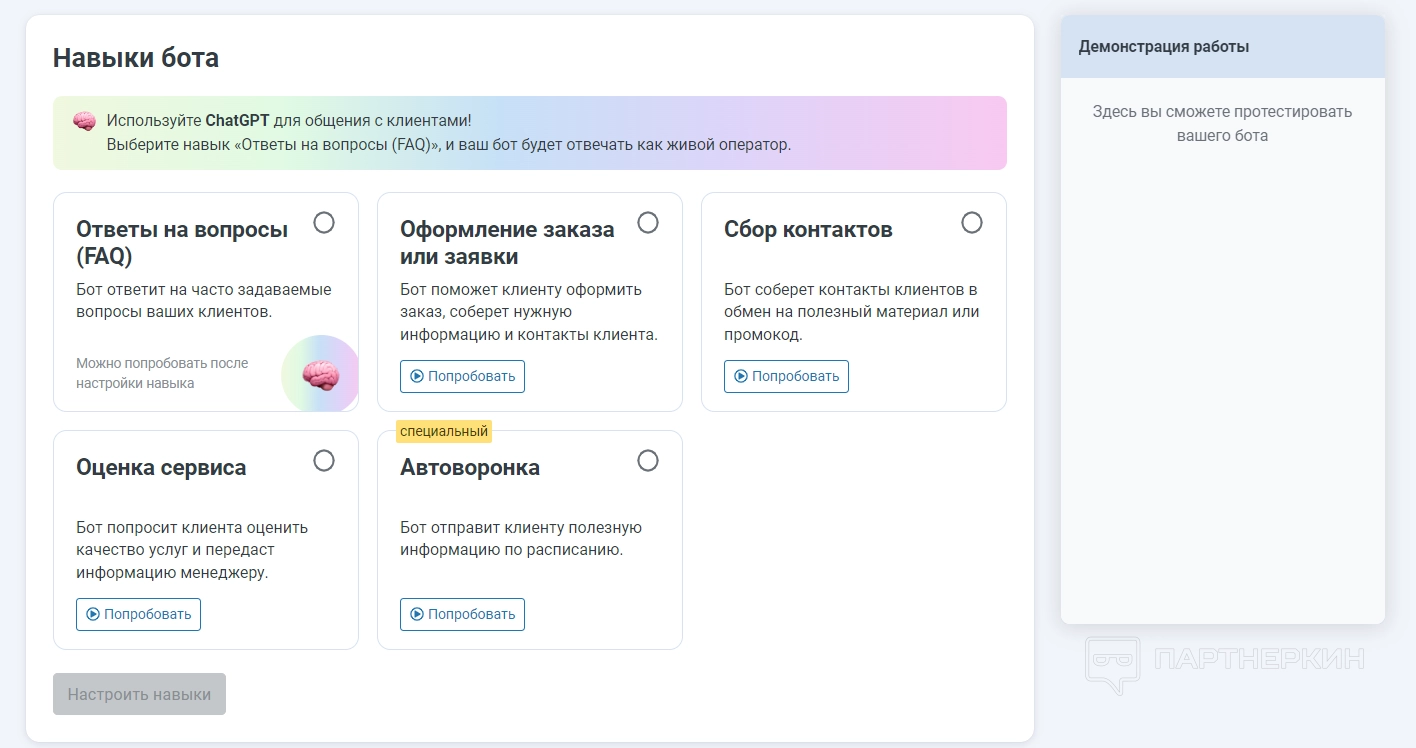Open the Демонстрация работы panel header
1416x748 pixels.
pyautogui.click(x=1223, y=47)
